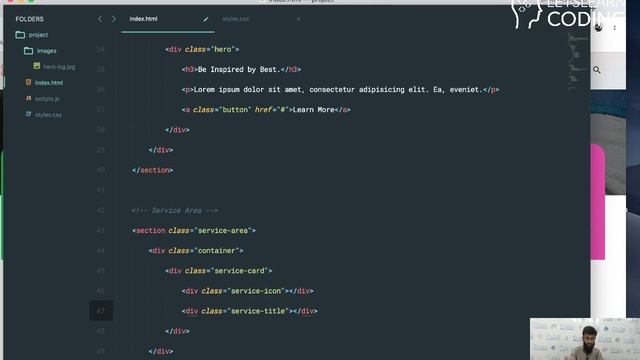Click the class="service-title" div line
This screenshot has height=360, width=640.
pos(250,311)
